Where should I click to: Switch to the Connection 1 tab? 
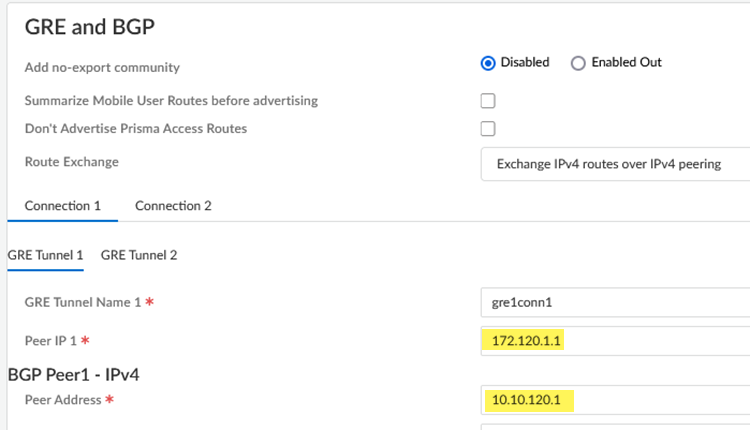tap(63, 206)
